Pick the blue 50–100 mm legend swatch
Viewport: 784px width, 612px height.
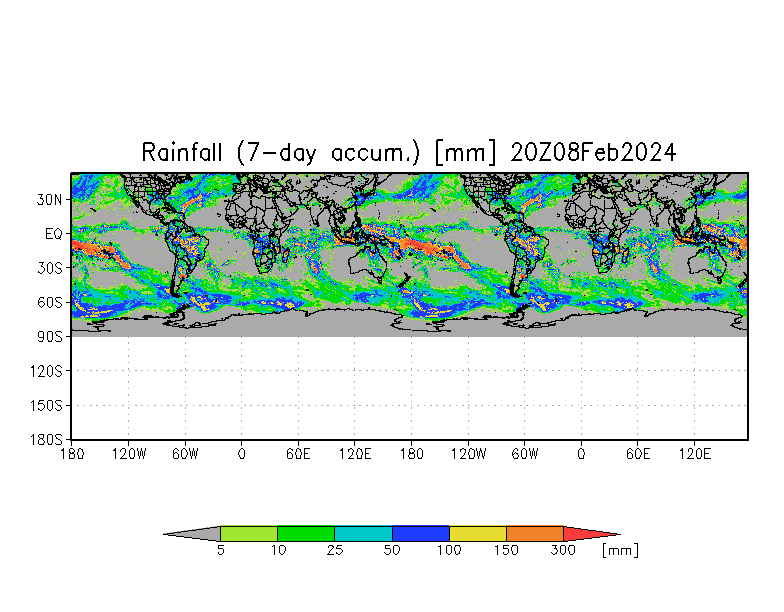(x=421, y=534)
